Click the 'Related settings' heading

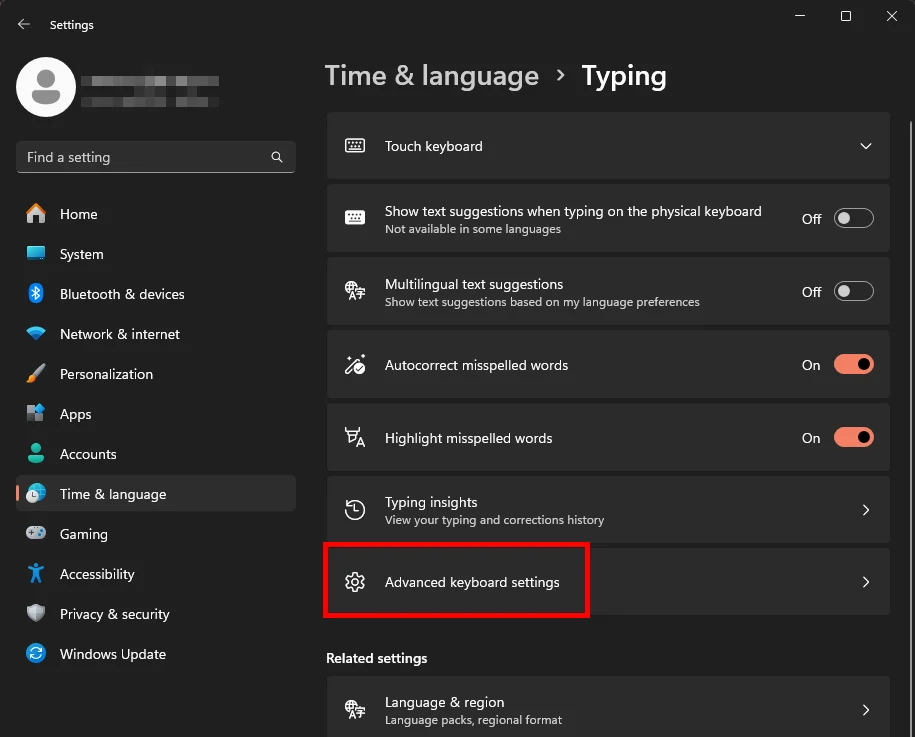pyautogui.click(x=376, y=658)
